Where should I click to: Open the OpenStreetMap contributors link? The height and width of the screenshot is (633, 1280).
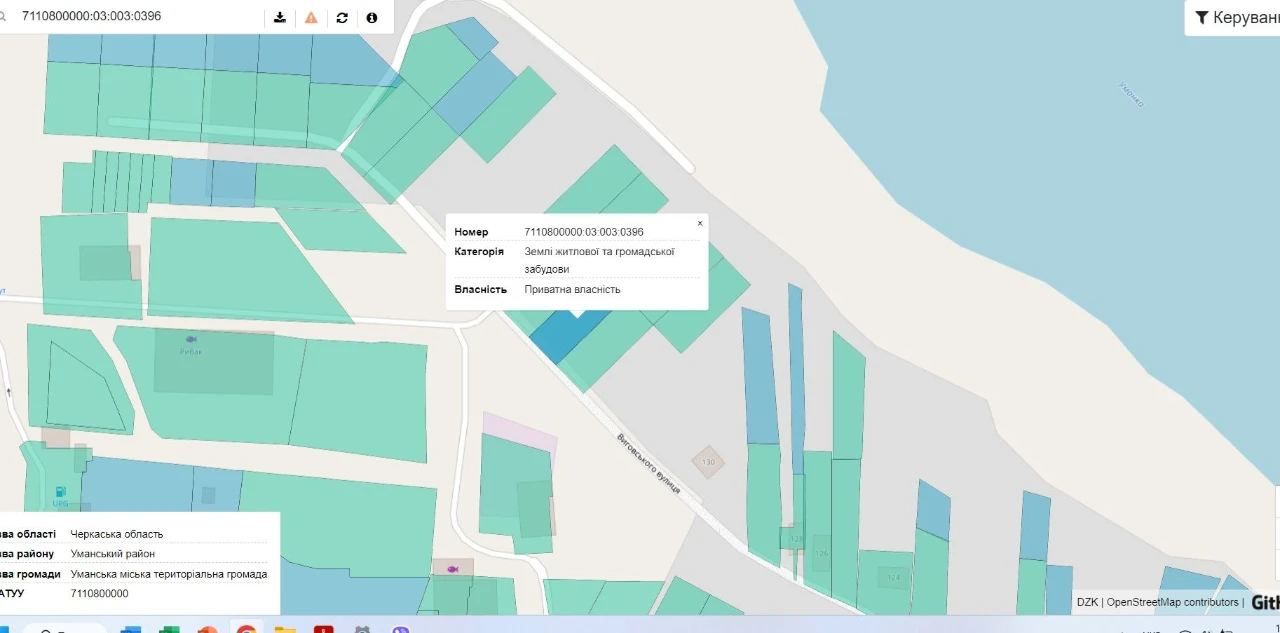[1172, 602]
